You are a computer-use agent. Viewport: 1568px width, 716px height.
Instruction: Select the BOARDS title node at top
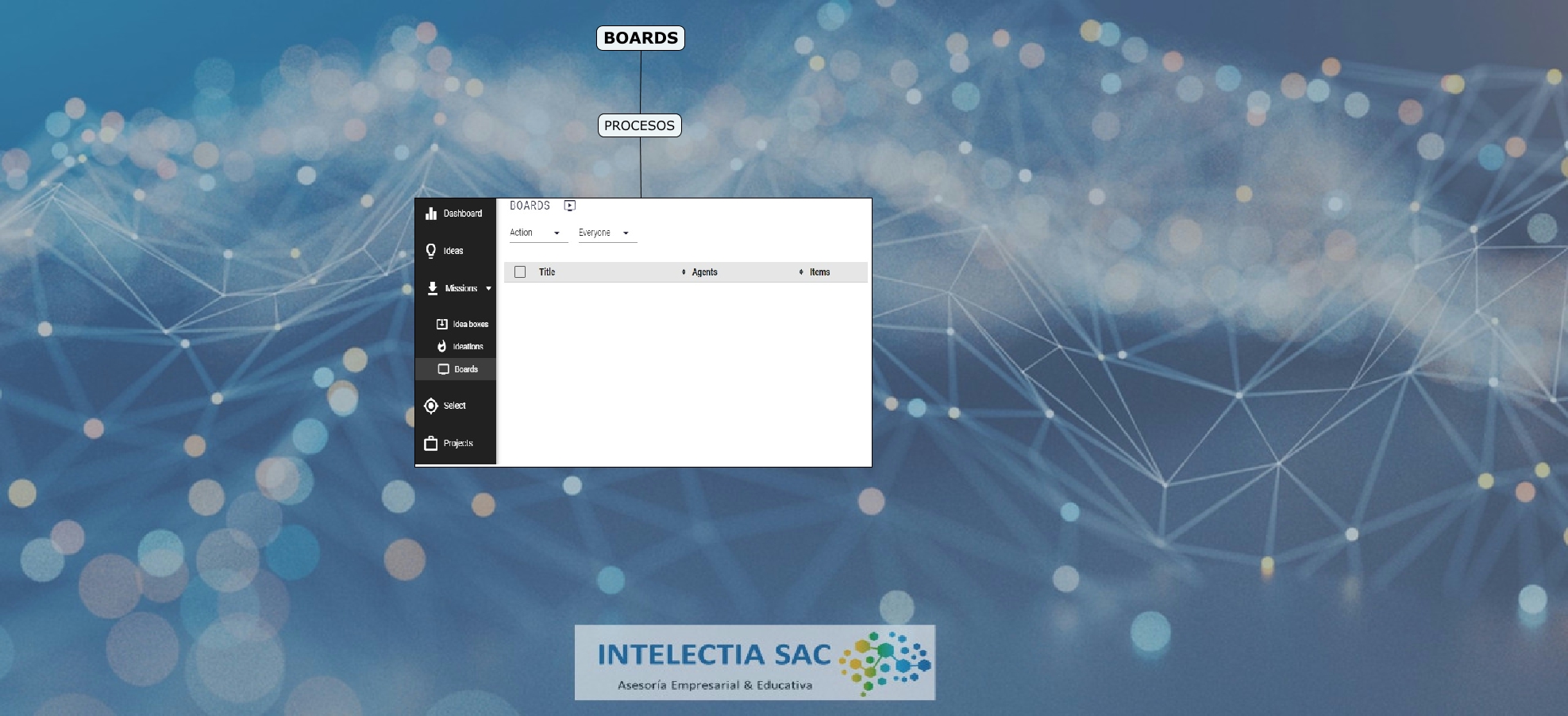[x=640, y=38]
